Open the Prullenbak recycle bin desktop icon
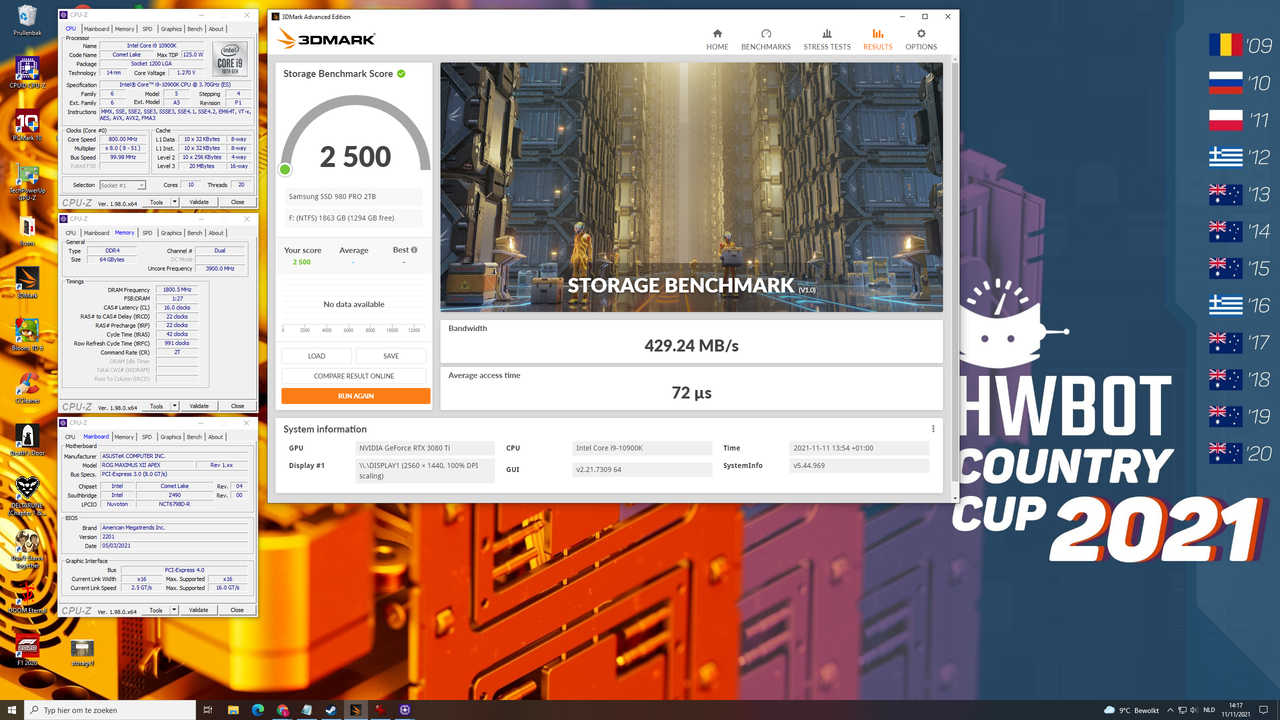1280x720 pixels. pyautogui.click(x=27, y=20)
